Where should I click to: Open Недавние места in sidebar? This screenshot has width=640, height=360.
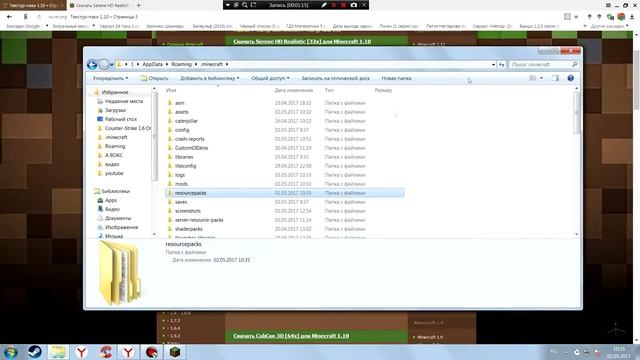pos(124,101)
